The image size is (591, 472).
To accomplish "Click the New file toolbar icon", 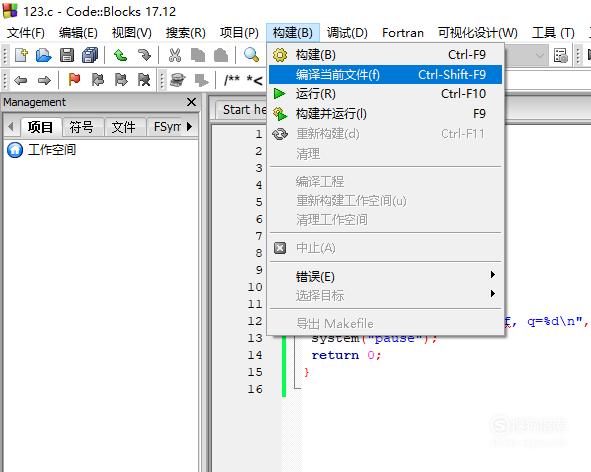I will (21, 55).
